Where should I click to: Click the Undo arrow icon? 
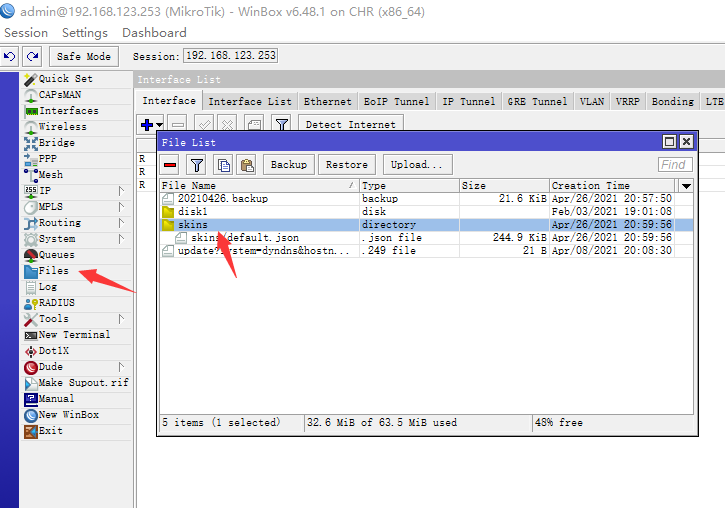(9, 56)
